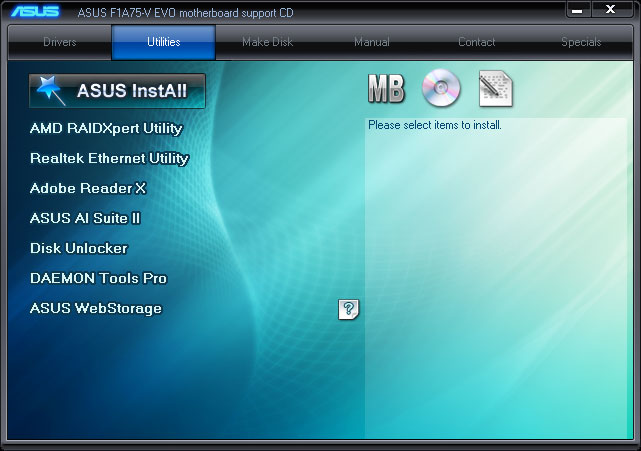Click the CD disc browse icon

coord(441,88)
